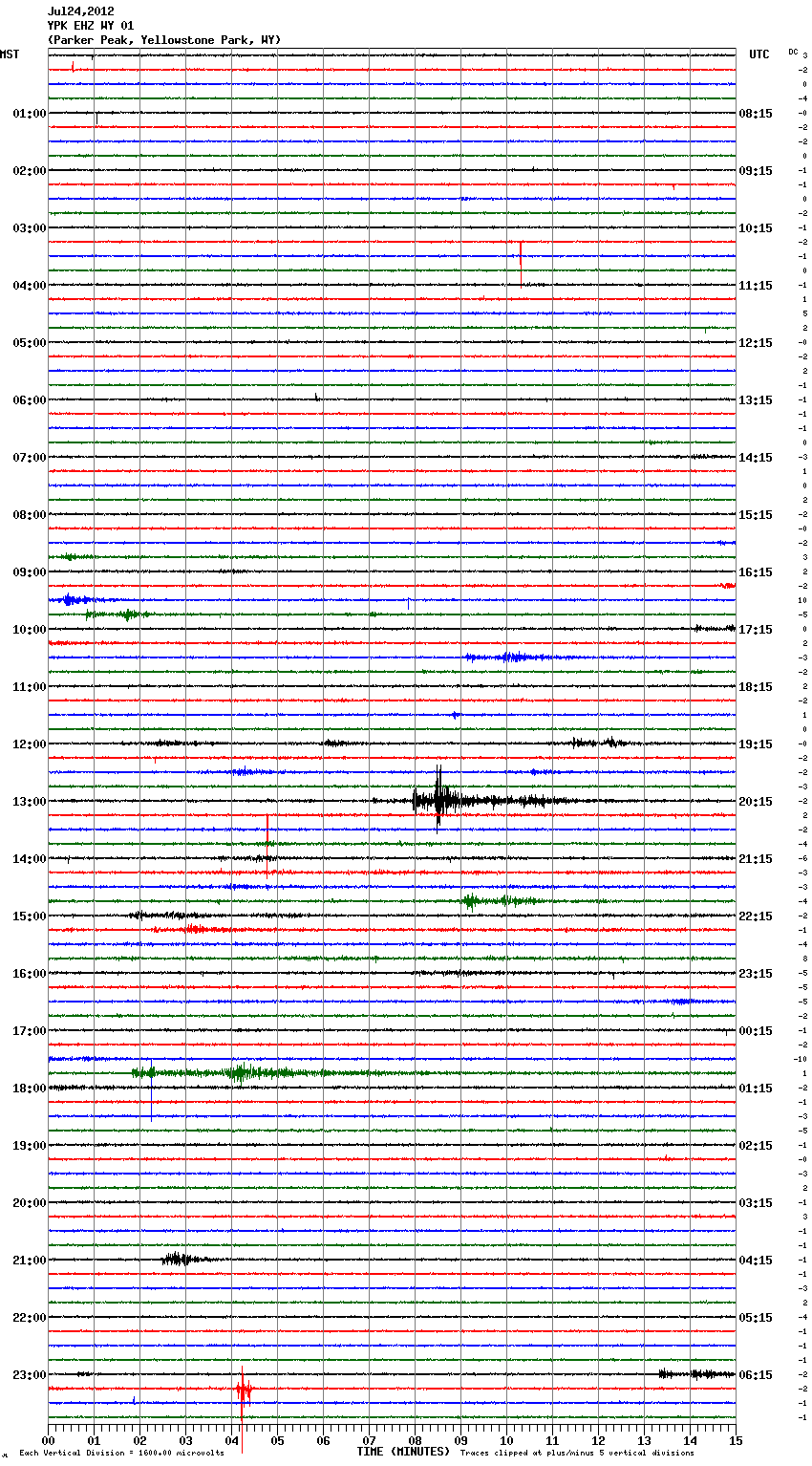Select the 01:00 MST time label

coord(29,114)
